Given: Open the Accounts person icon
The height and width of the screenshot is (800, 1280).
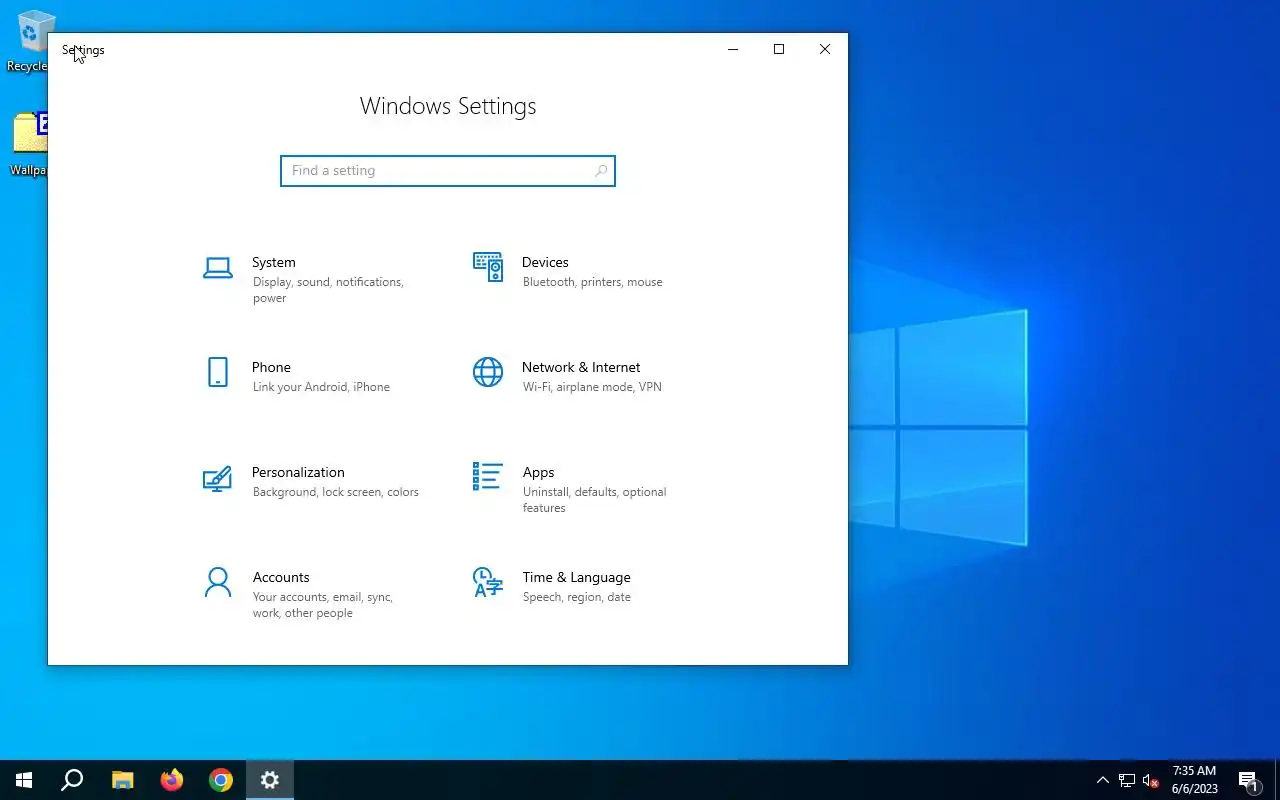Looking at the screenshot, I should coord(218,582).
